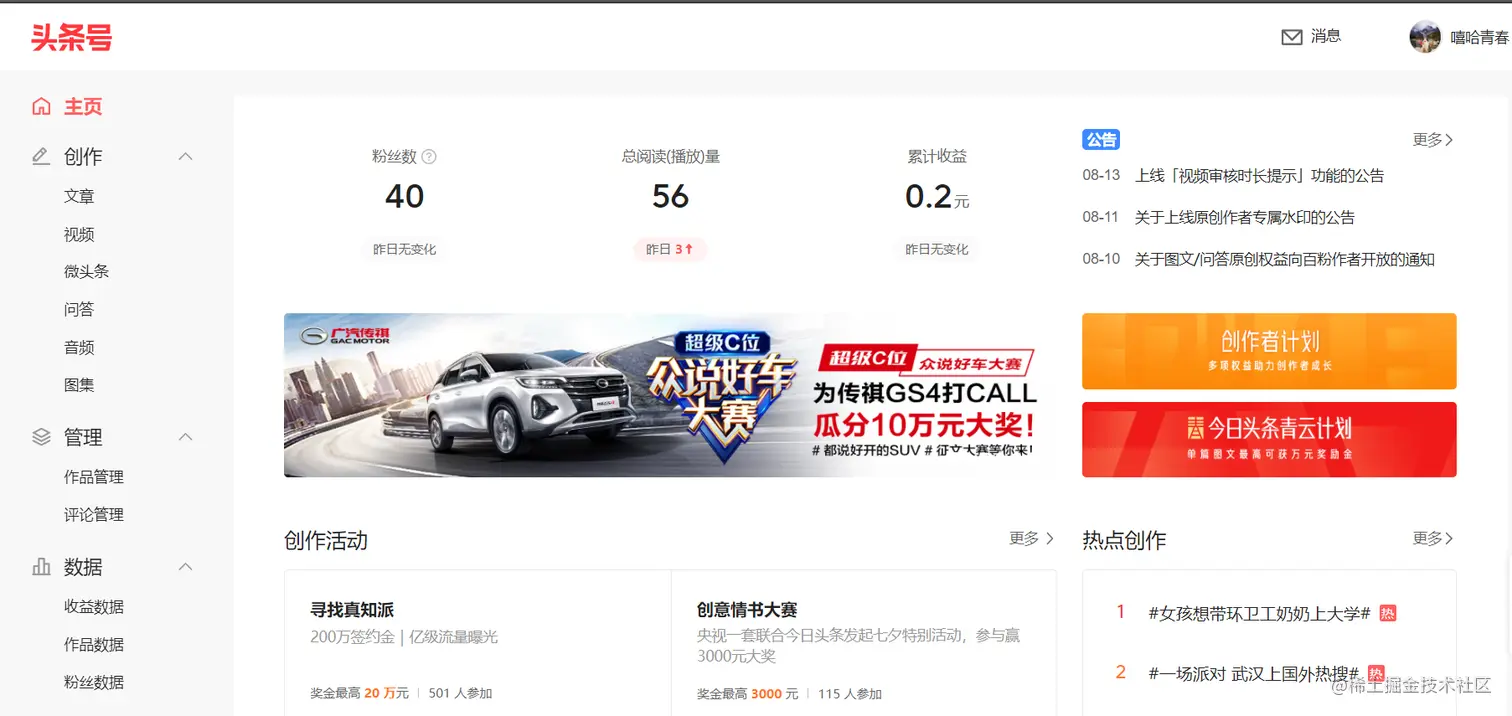Collapse the 数据 menu section
The width and height of the screenshot is (1512, 716).
(x=185, y=567)
